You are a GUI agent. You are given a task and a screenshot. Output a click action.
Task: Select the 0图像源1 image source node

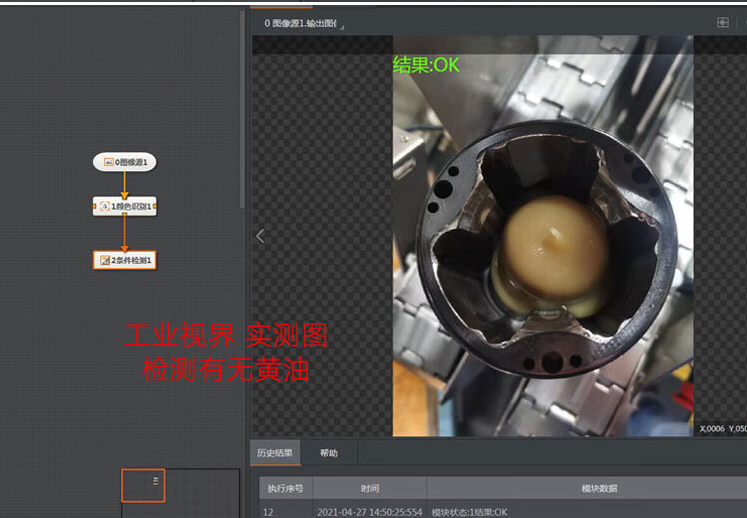tap(125, 161)
